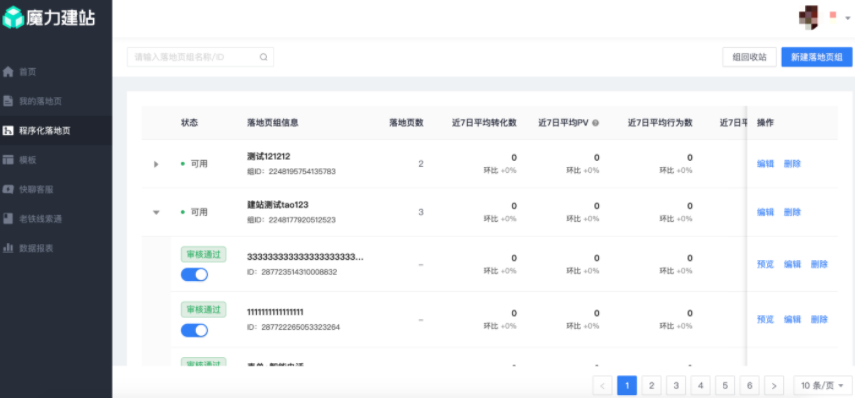Select page 5 in pagination

click(x=725, y=385)
